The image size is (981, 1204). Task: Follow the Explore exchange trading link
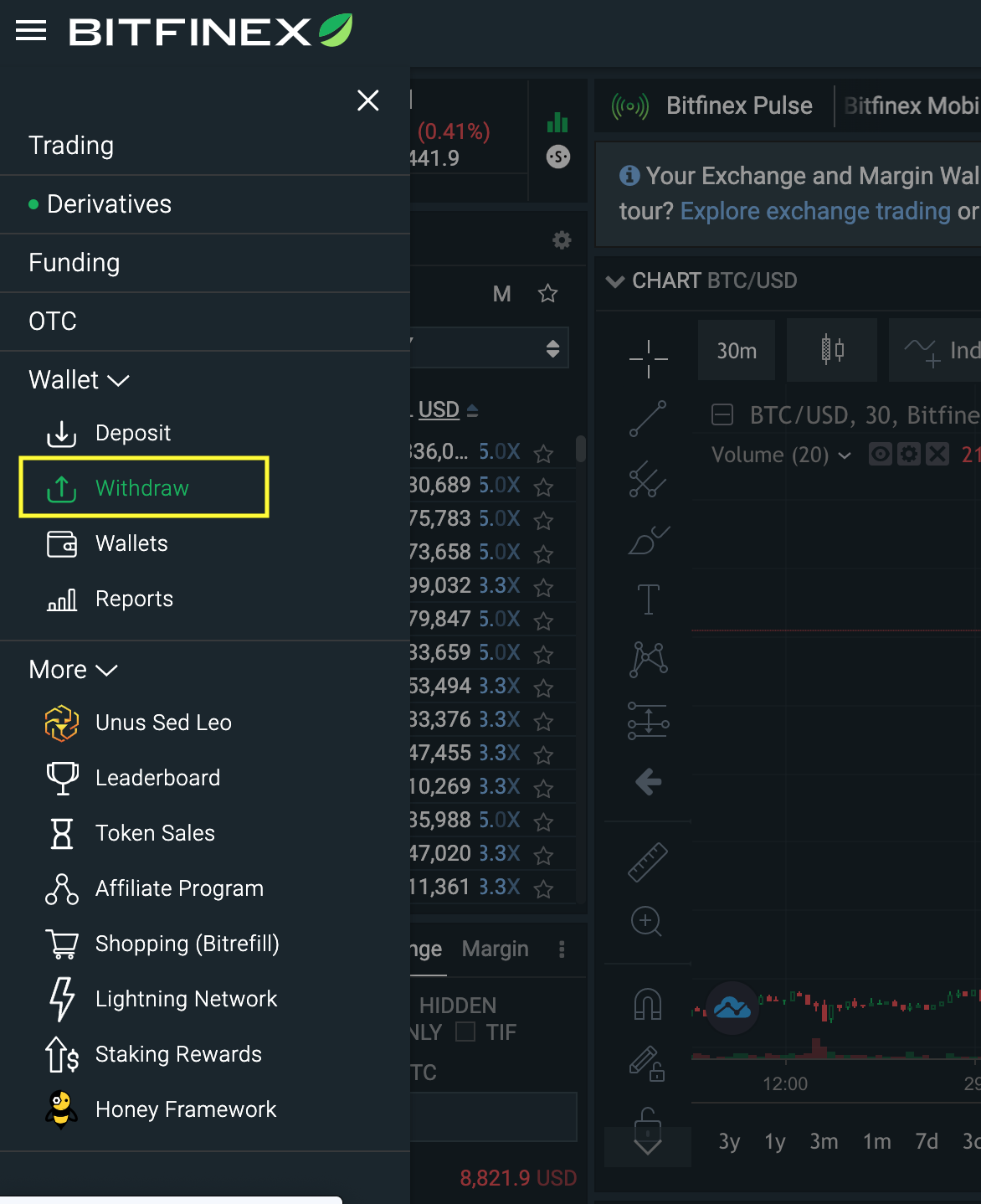click(x=814, y=211)
